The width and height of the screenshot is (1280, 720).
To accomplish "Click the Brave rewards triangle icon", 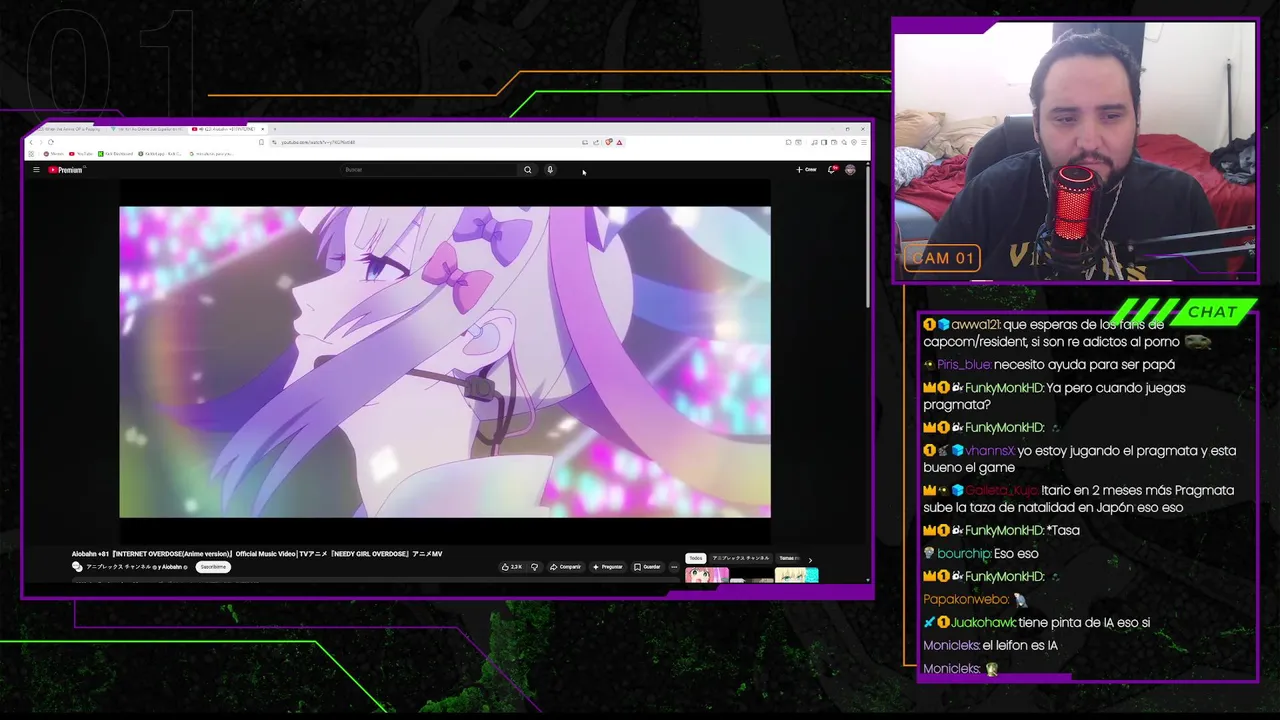I will [x=619, y=142].
